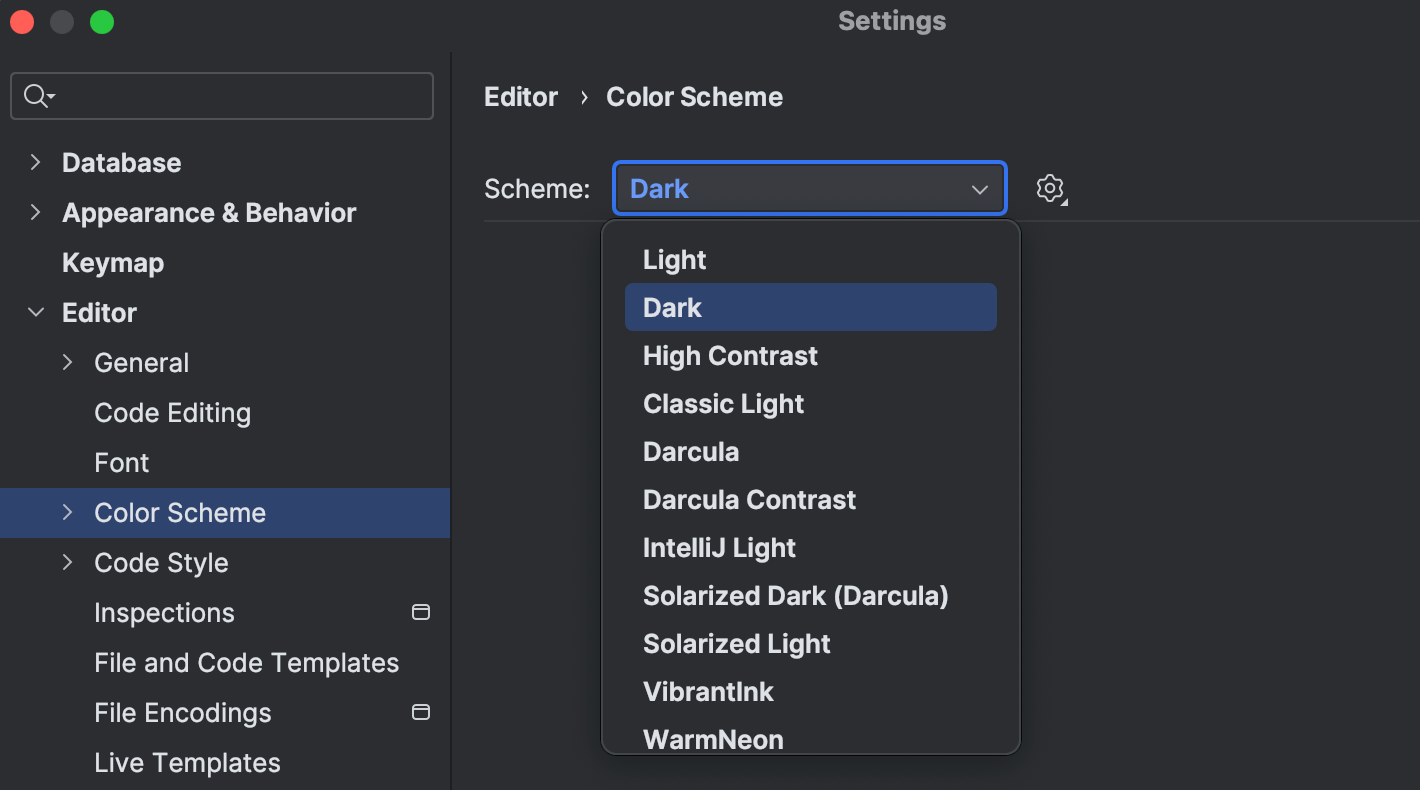The width and height of the screenshot is (1420, 790).
Task: Expand the General node under Editor
Action: coord(67,362)
